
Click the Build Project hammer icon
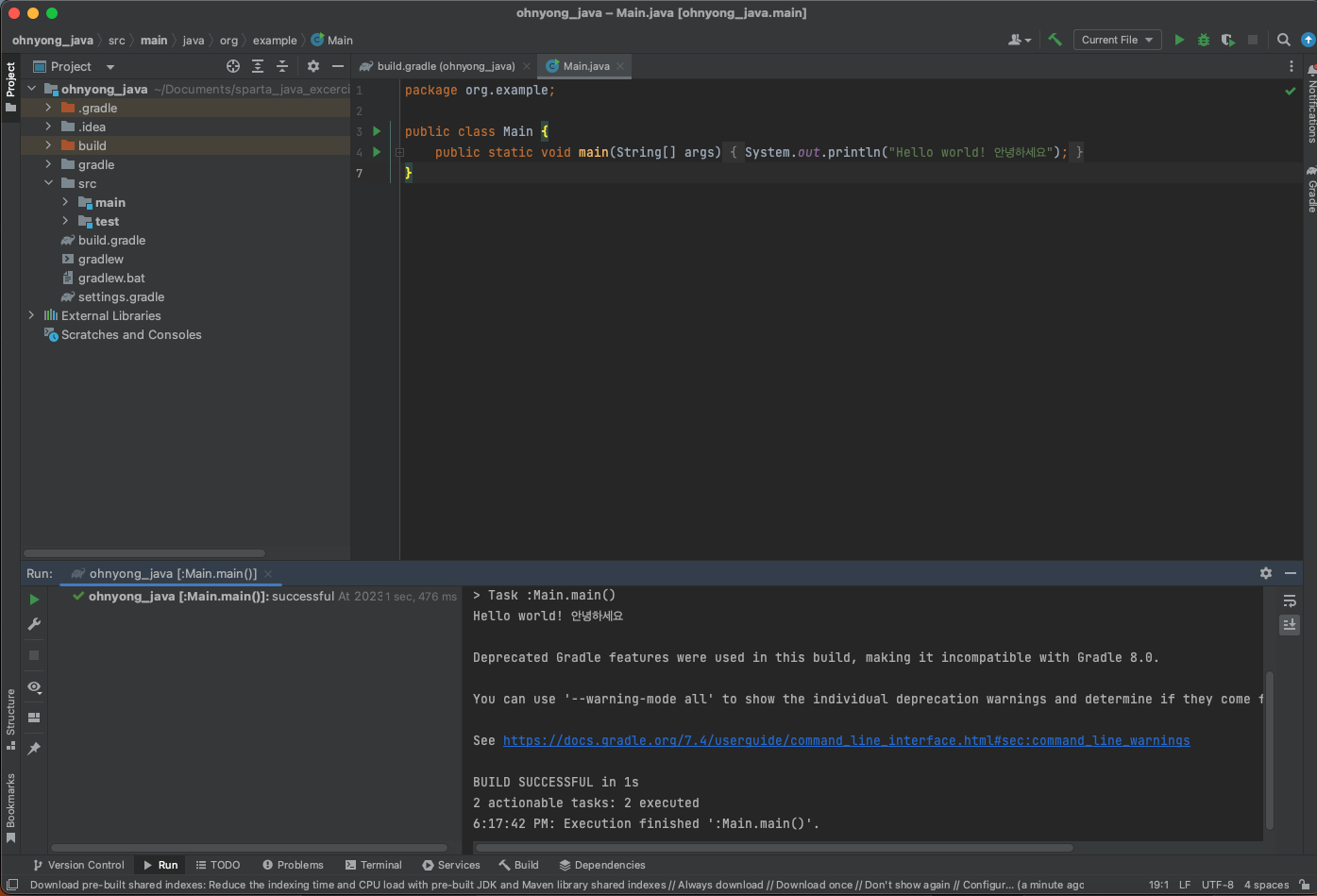(1055, 40)
